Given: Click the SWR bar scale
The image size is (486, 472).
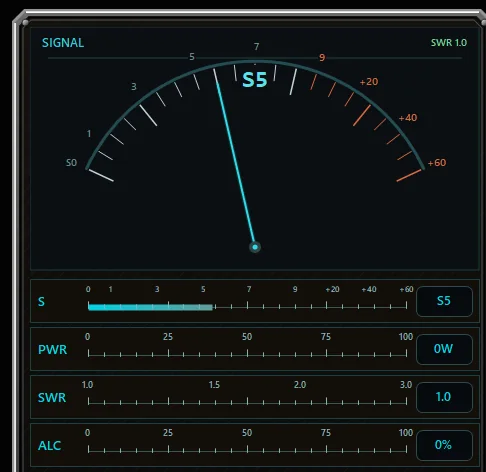Looking at the screenshot, I should point(247,401).
